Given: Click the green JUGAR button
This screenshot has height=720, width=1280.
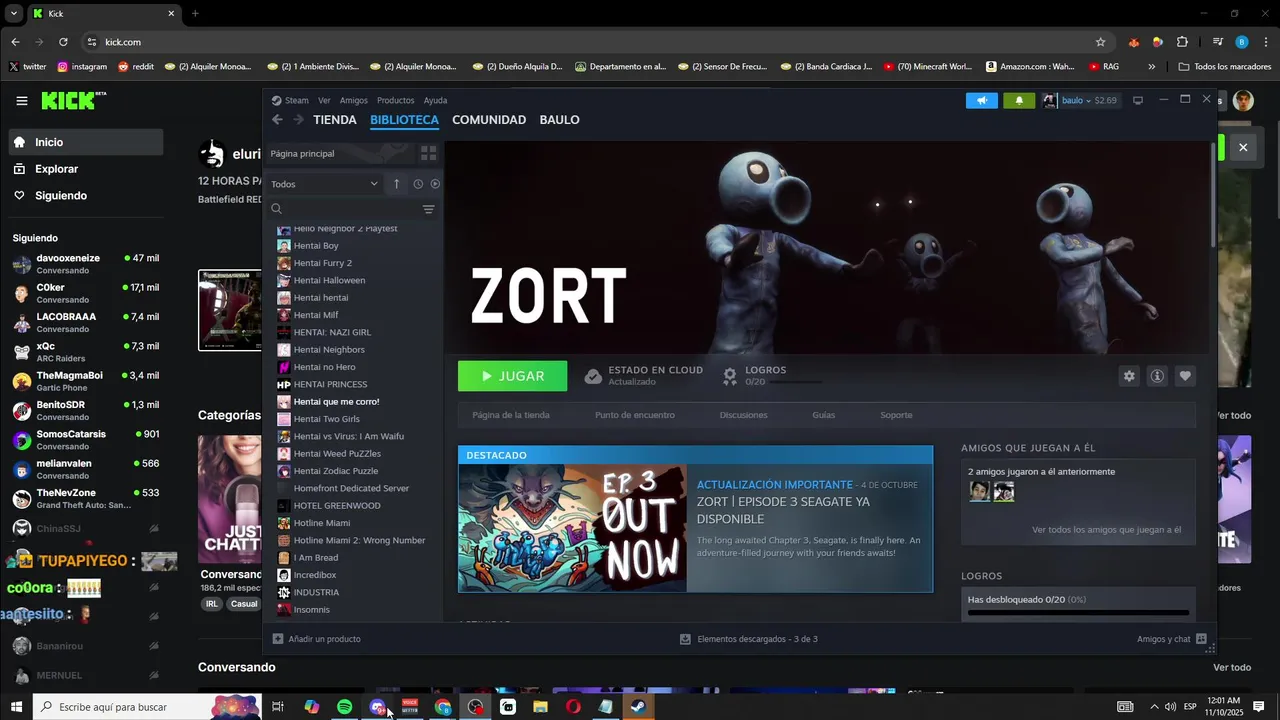Looking at the screenshot, I should click(512, 376).
